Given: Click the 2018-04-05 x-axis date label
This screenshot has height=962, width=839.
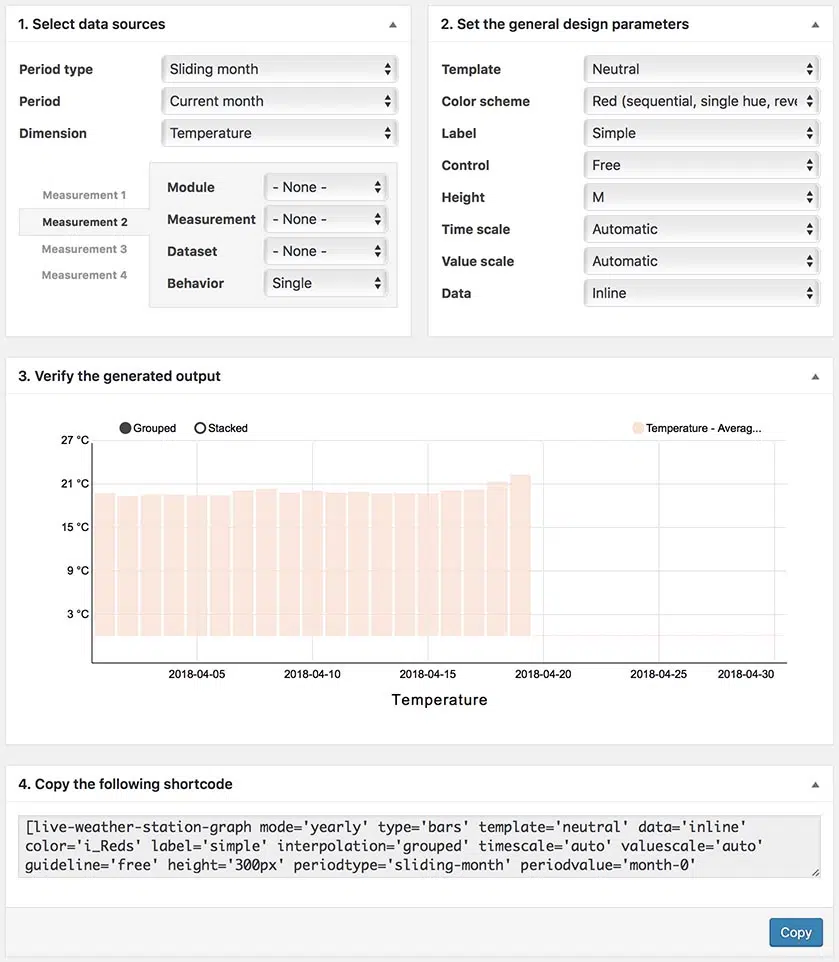Looking at the screenshot, I should tap(197, 674).
